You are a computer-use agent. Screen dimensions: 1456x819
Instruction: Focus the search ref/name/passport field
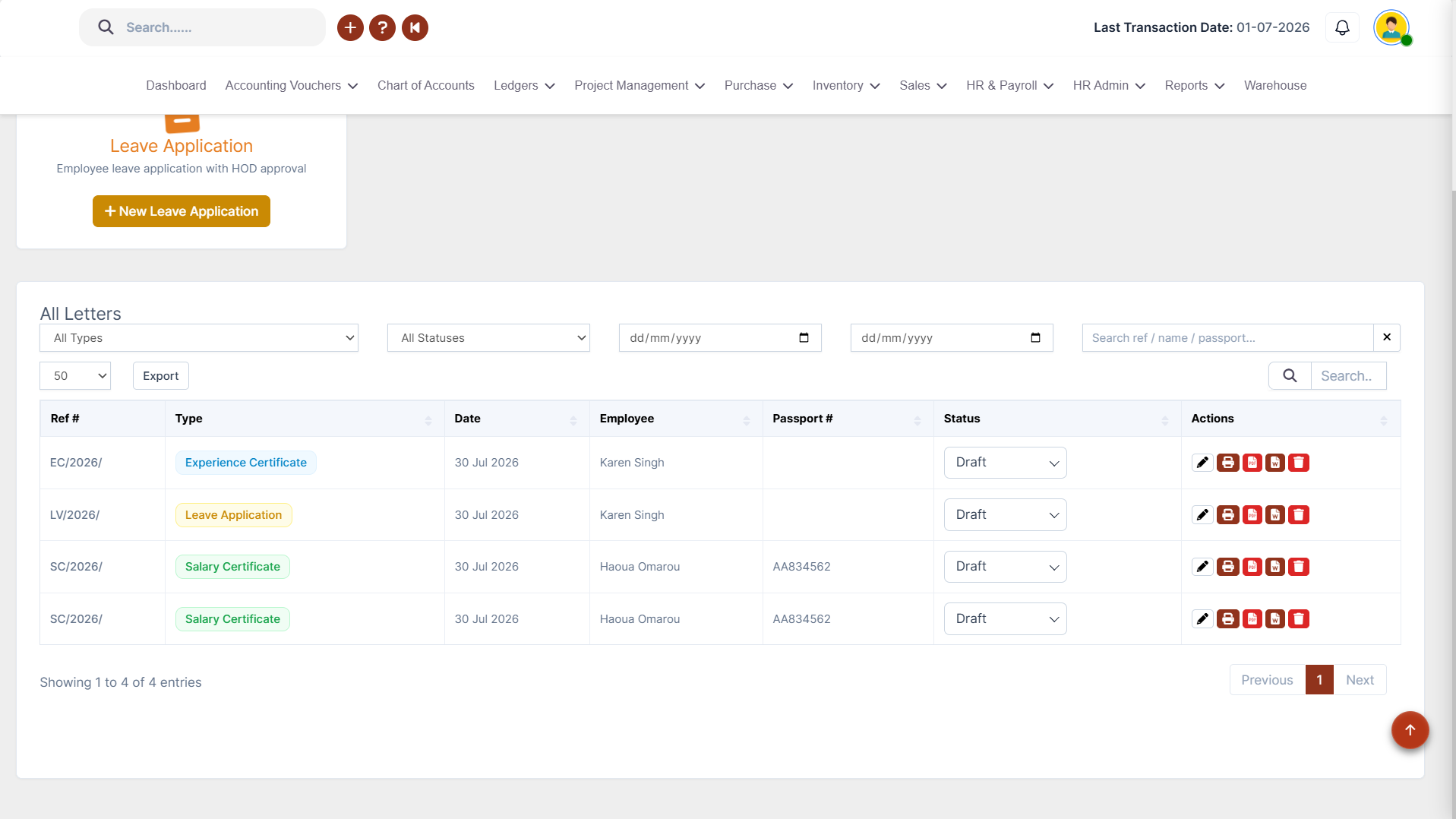pyautogui.click(x=1227, y=338)
